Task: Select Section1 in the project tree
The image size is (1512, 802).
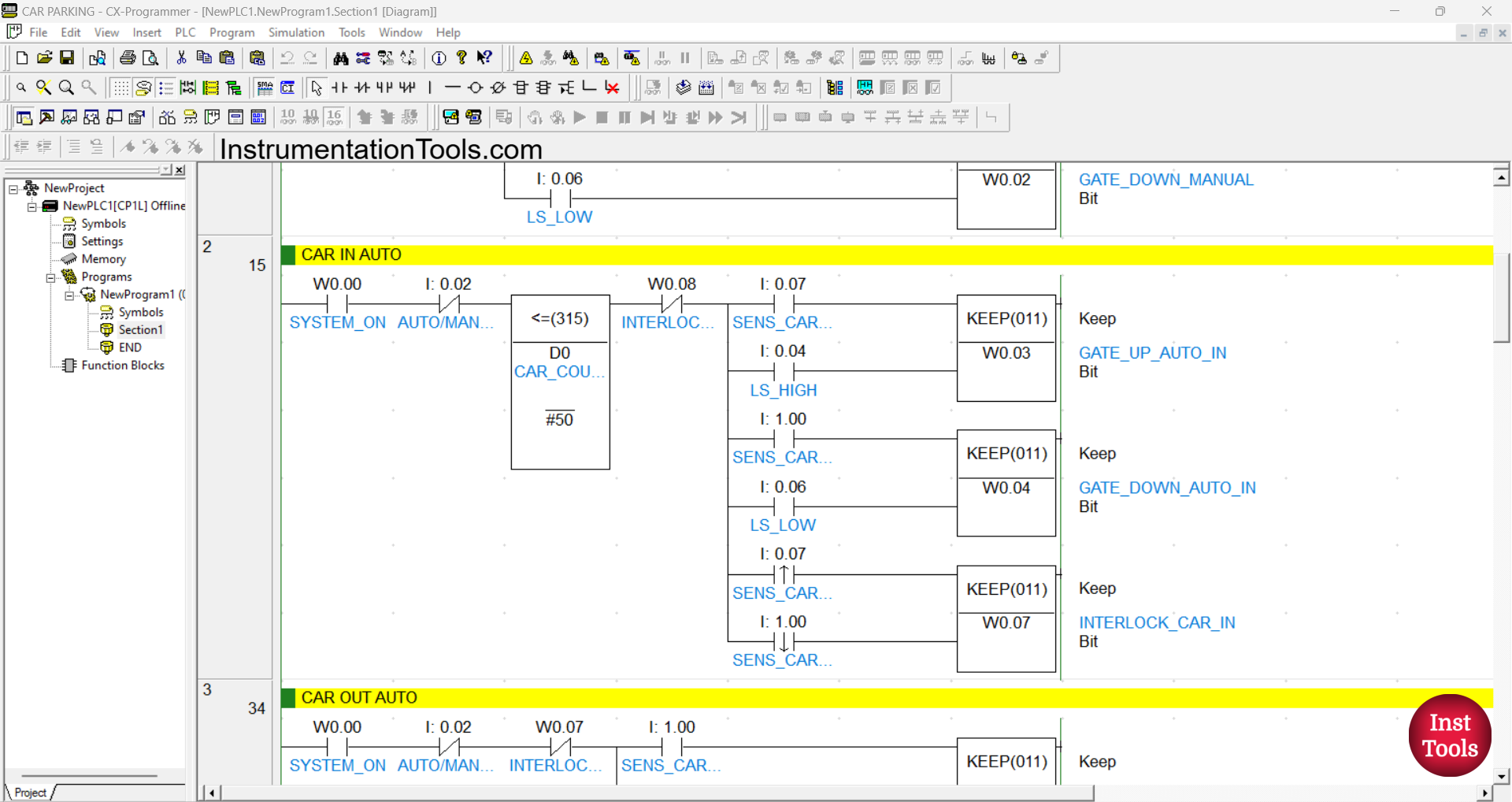Action: click(x=142, y=329)
